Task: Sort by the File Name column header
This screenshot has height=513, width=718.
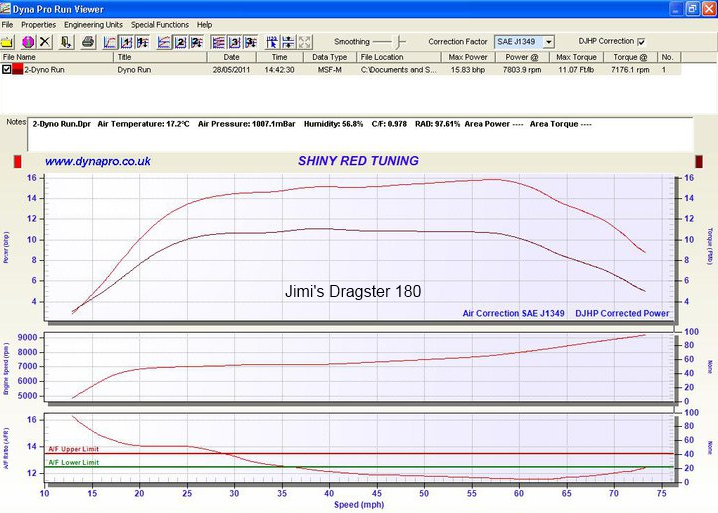Action: [x=57, y=57]
